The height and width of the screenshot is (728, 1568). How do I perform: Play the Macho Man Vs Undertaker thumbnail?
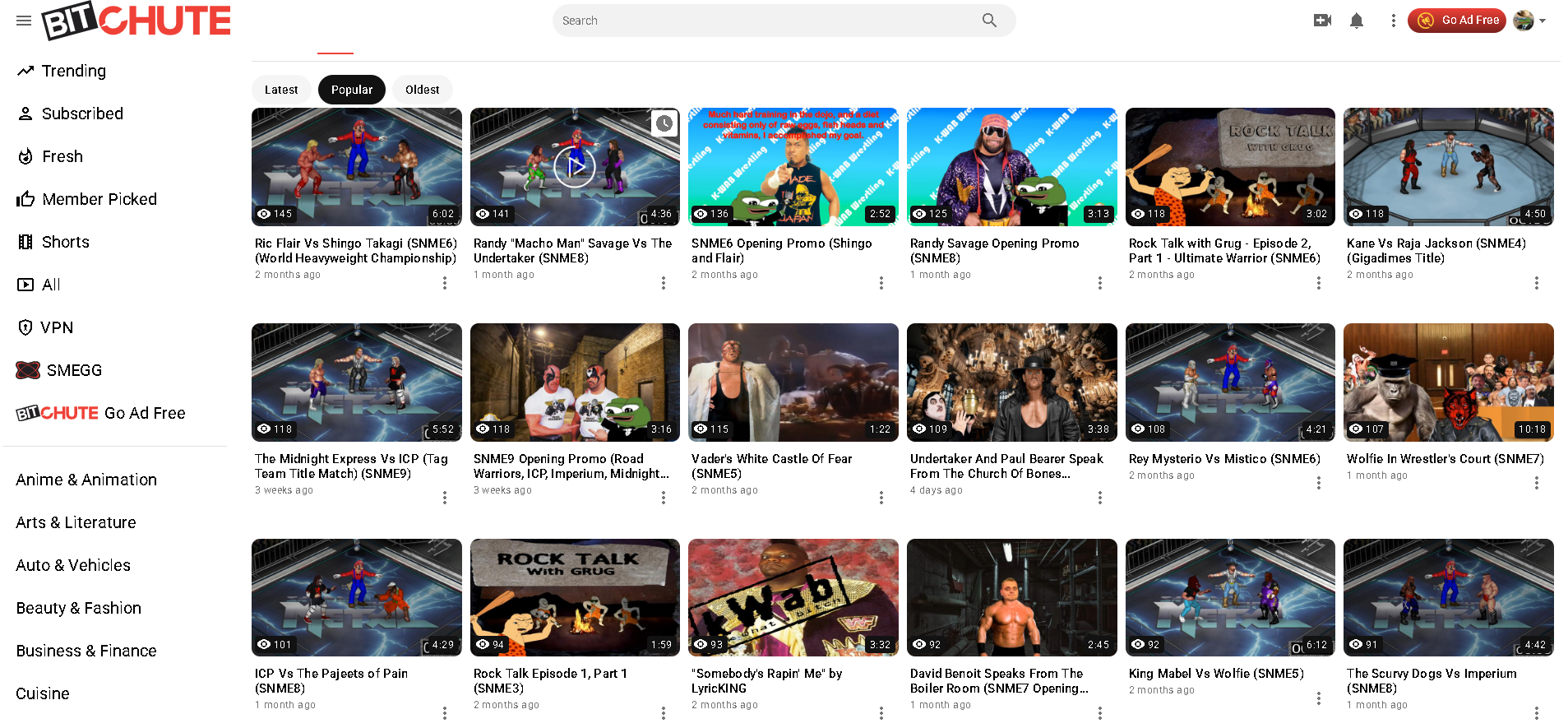575,167
